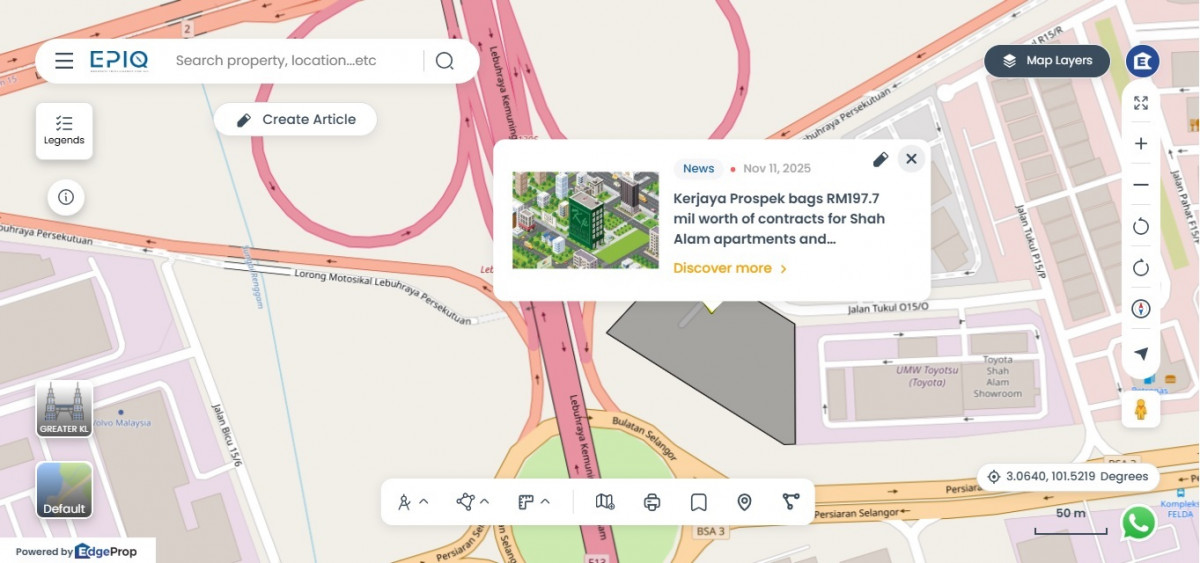Select the drawing compass tool
This screenshot has width=1200, height=563.
(x=404, y=502)
